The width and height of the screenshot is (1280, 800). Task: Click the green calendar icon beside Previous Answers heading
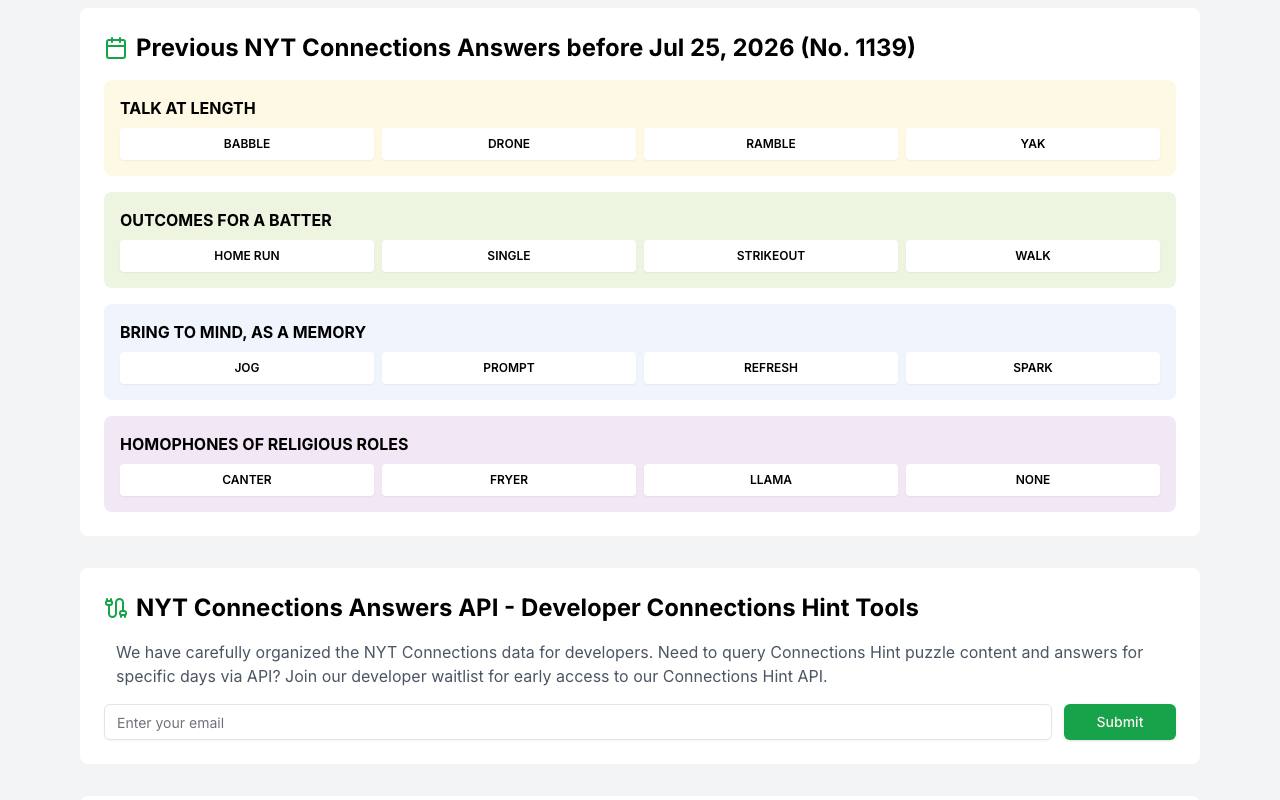[x=116, y=48]
